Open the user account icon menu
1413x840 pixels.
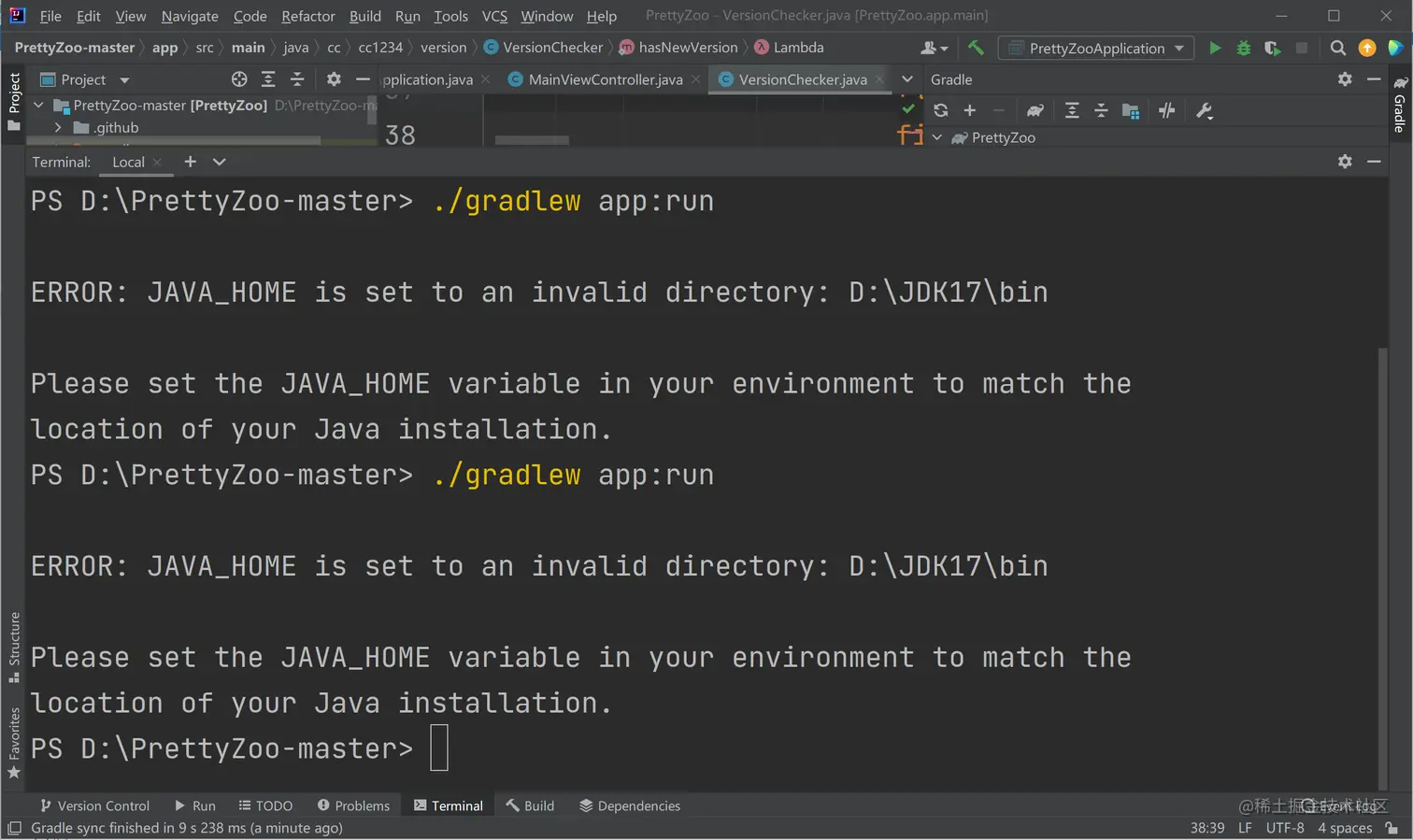[x=934, y=48]
